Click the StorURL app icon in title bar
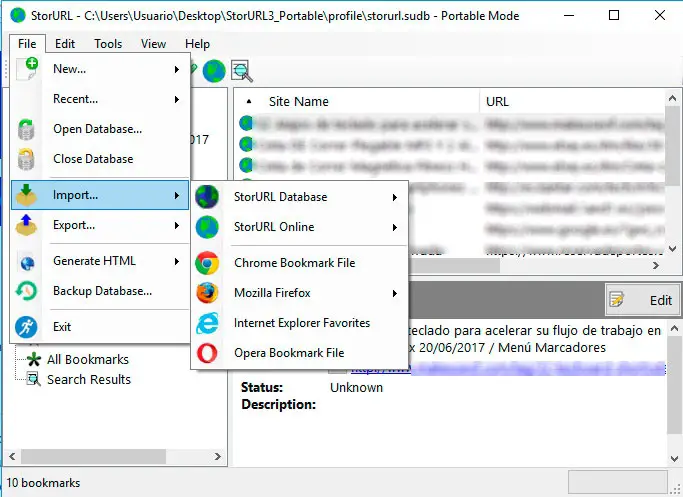Image resolution: width=683 pixels, height=497 pixels. [18, 16]
